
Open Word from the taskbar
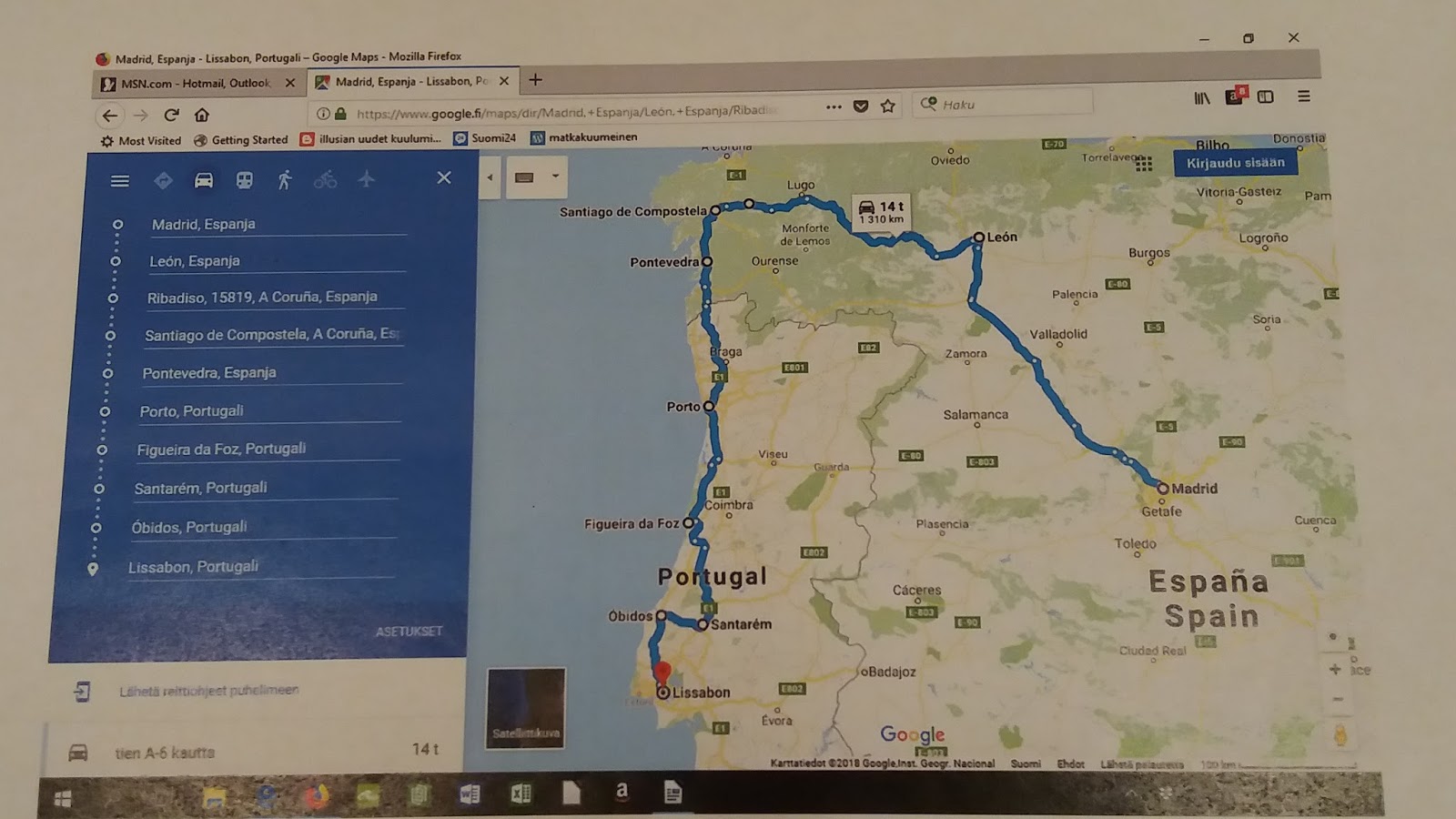[x=470, y=794]
